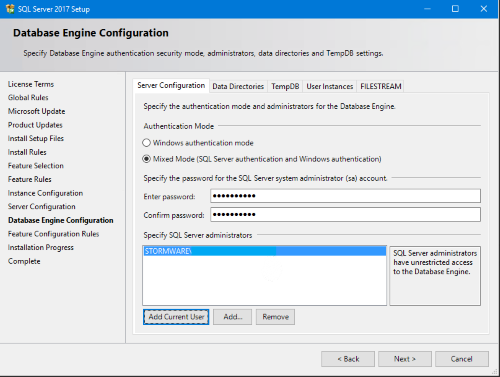Select Mixed Mode authentication radio button
Screen dimensions: 500x377
pos(146,159)
